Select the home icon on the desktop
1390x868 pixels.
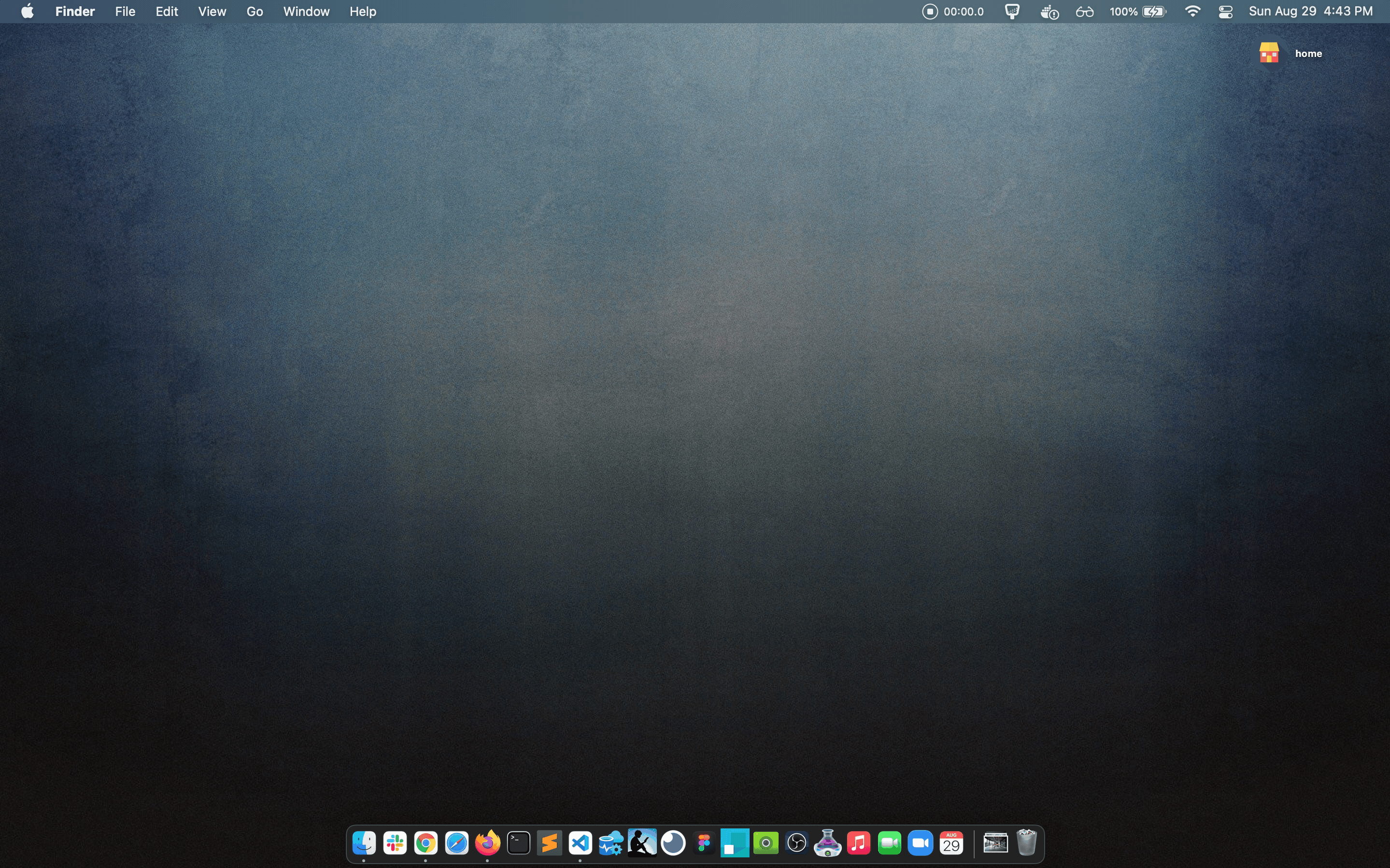click(x=1269, y=53)
